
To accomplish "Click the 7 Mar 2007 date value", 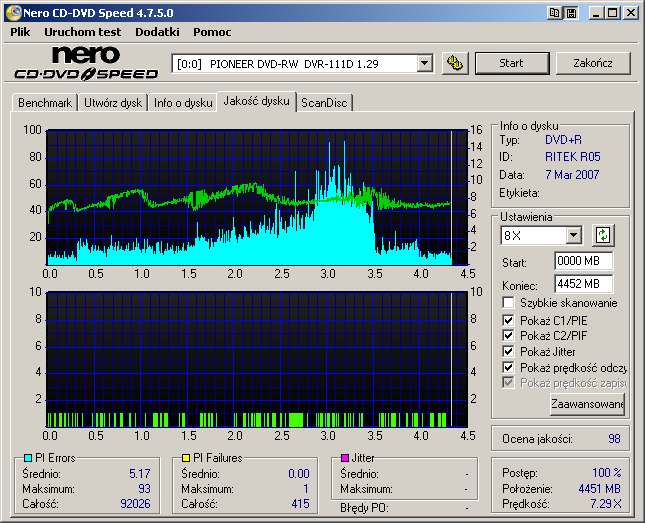I will click(x=572, y=174).
